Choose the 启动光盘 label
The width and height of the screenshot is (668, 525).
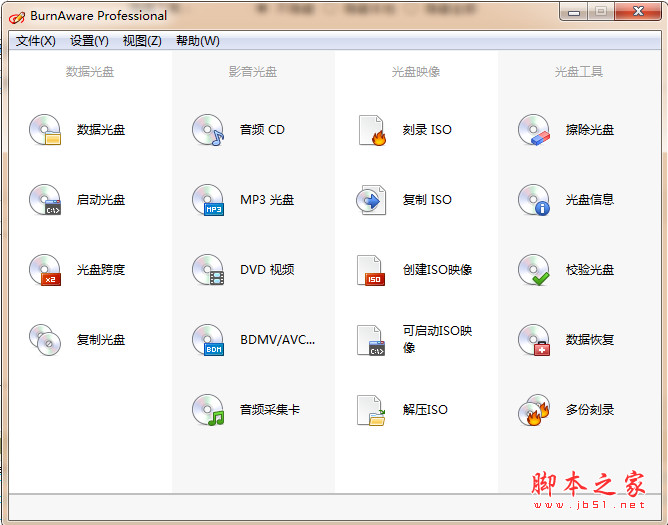pos(101,199)
